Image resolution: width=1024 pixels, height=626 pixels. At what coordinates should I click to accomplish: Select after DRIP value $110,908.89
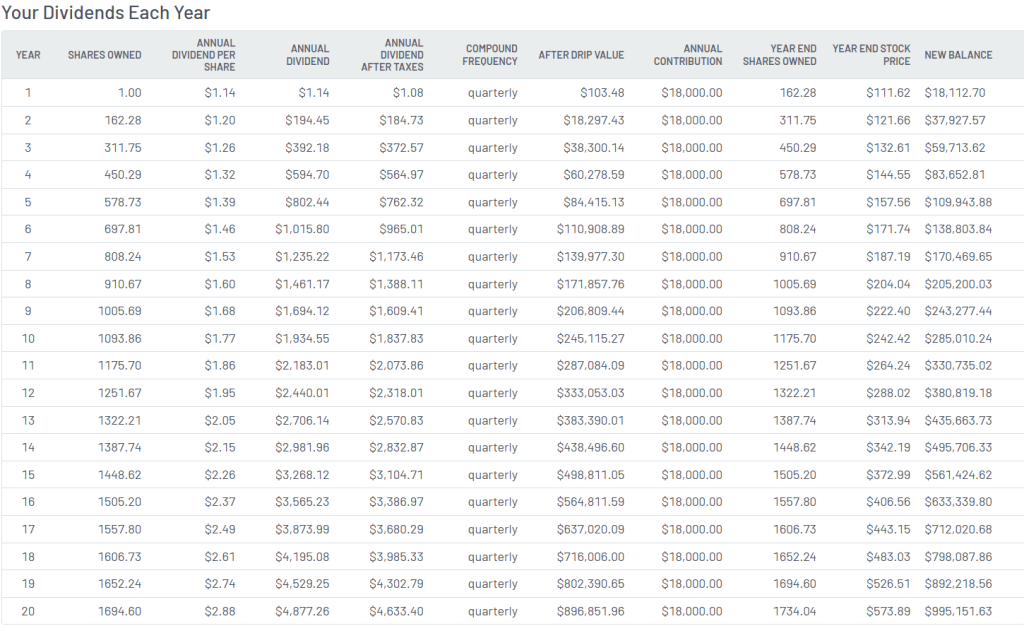coord(590,229)
